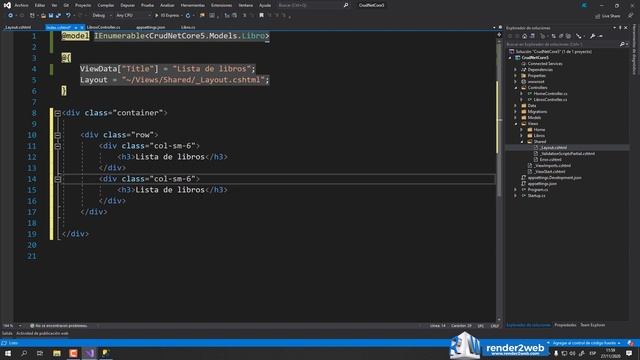Click the navigate backward circle icon
Screen dimensions: 640x360
point(10,16)
